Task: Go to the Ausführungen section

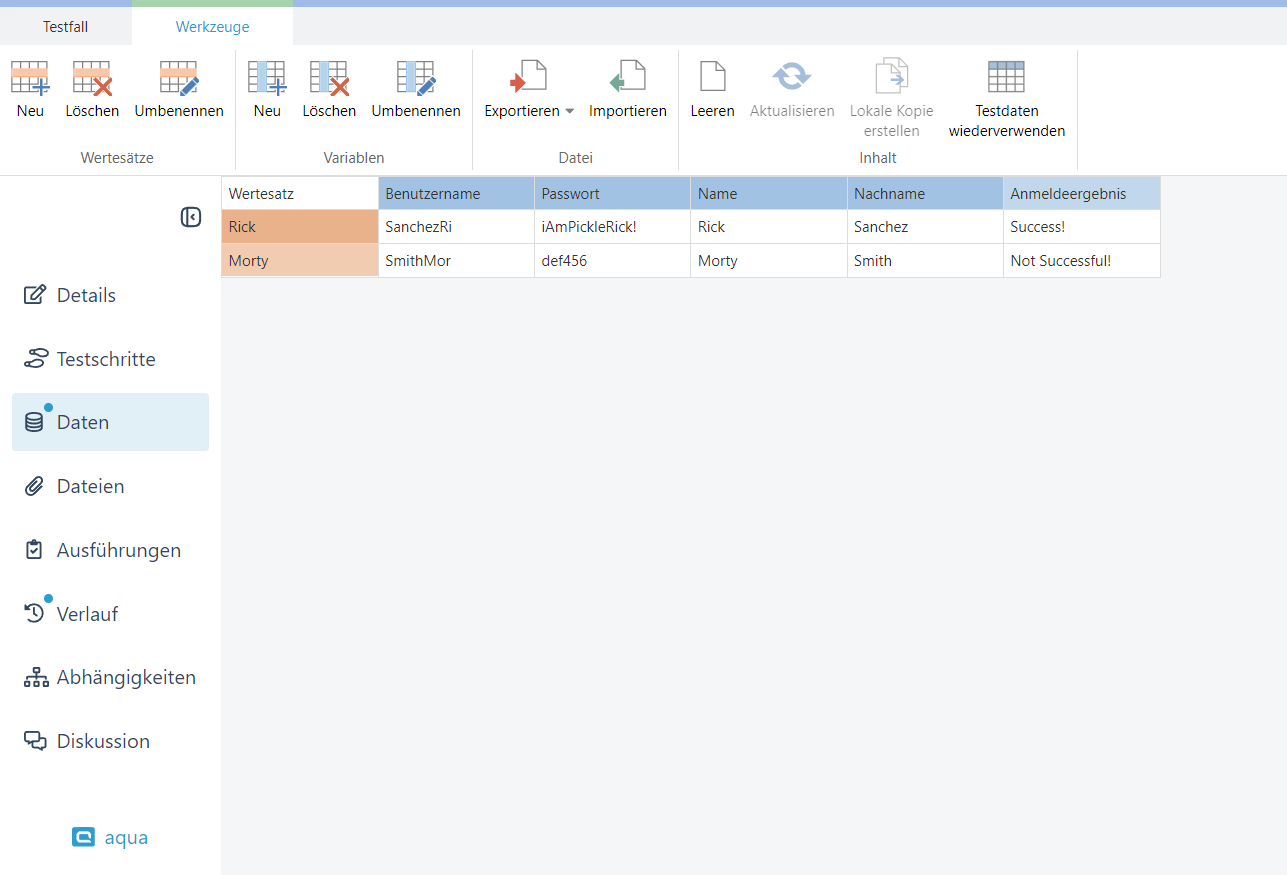Action: (118, 550)
